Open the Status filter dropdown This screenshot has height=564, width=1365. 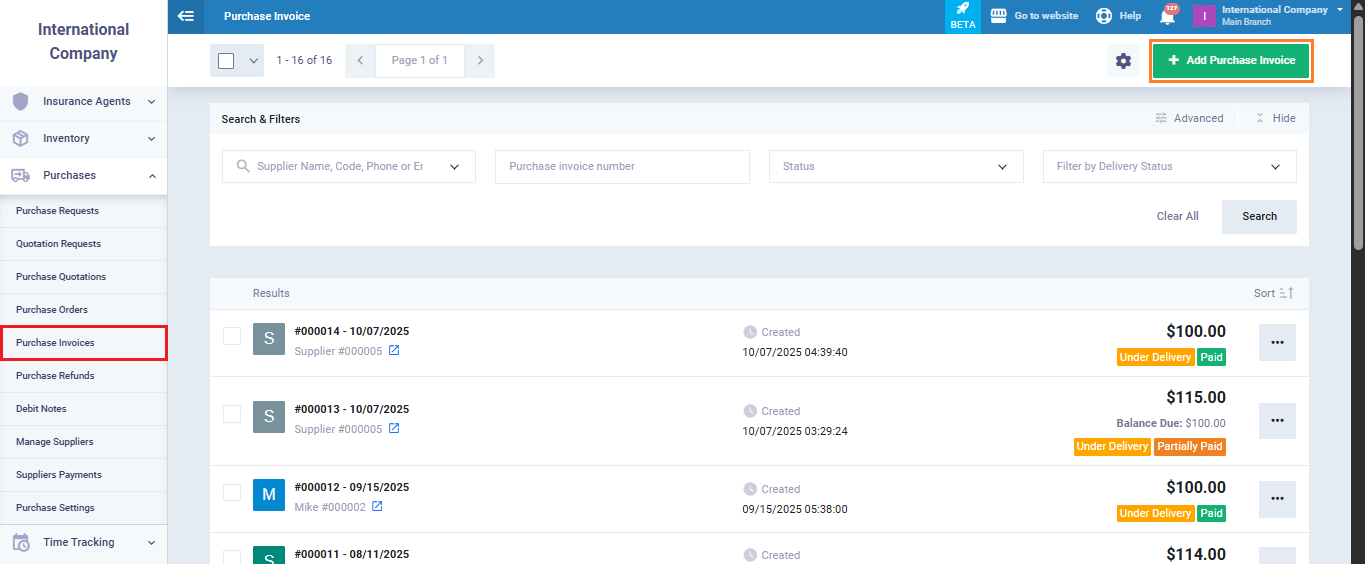[x=896, y=167]
